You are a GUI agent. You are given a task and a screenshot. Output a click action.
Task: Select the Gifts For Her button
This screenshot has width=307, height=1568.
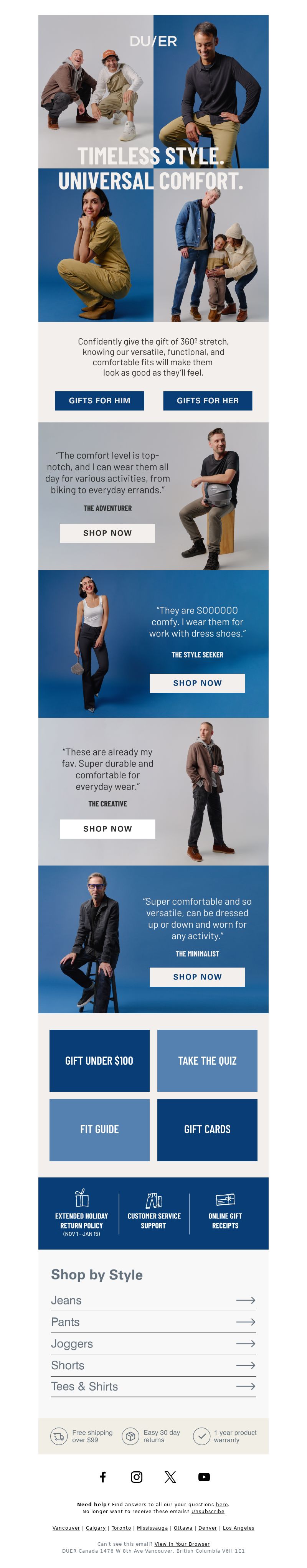click(208, 401)
